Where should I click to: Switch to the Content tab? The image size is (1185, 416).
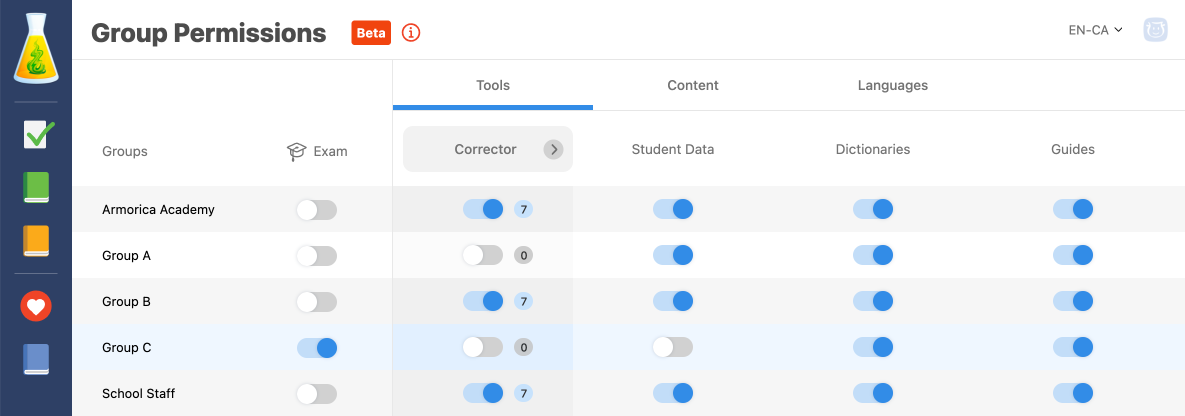[693, 86]
